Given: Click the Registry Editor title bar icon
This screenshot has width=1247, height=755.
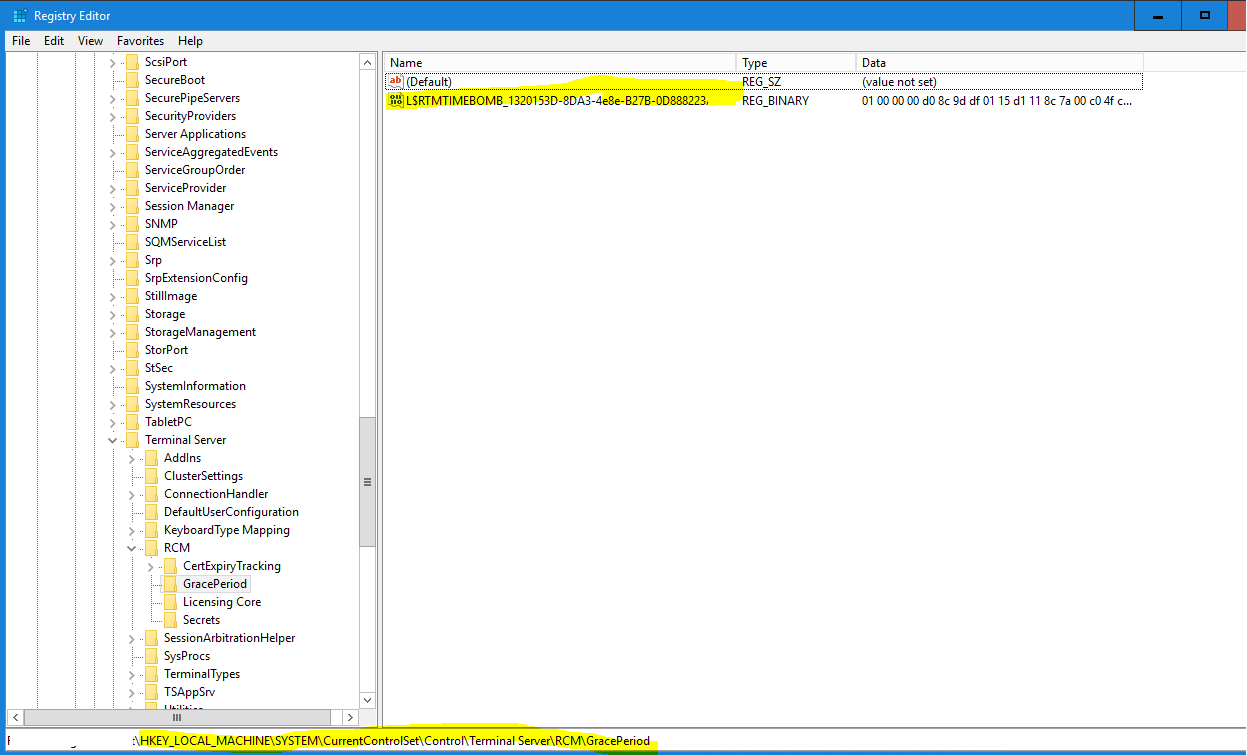Looking at the screenshot, I should [19, 16].
